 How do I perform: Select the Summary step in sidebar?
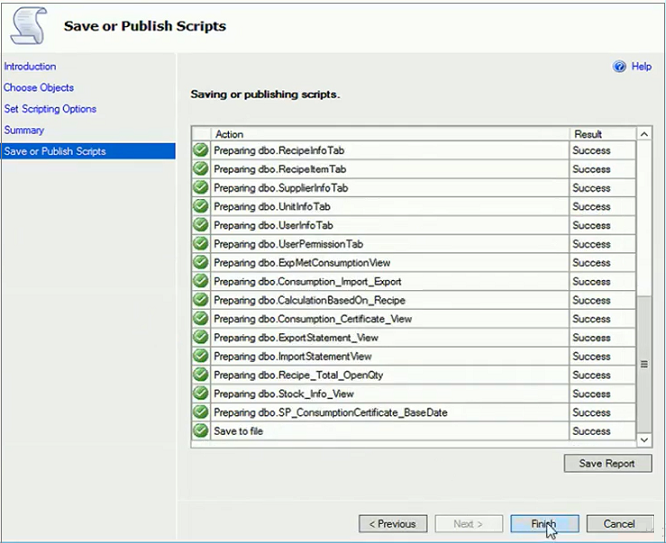(24, 130)
